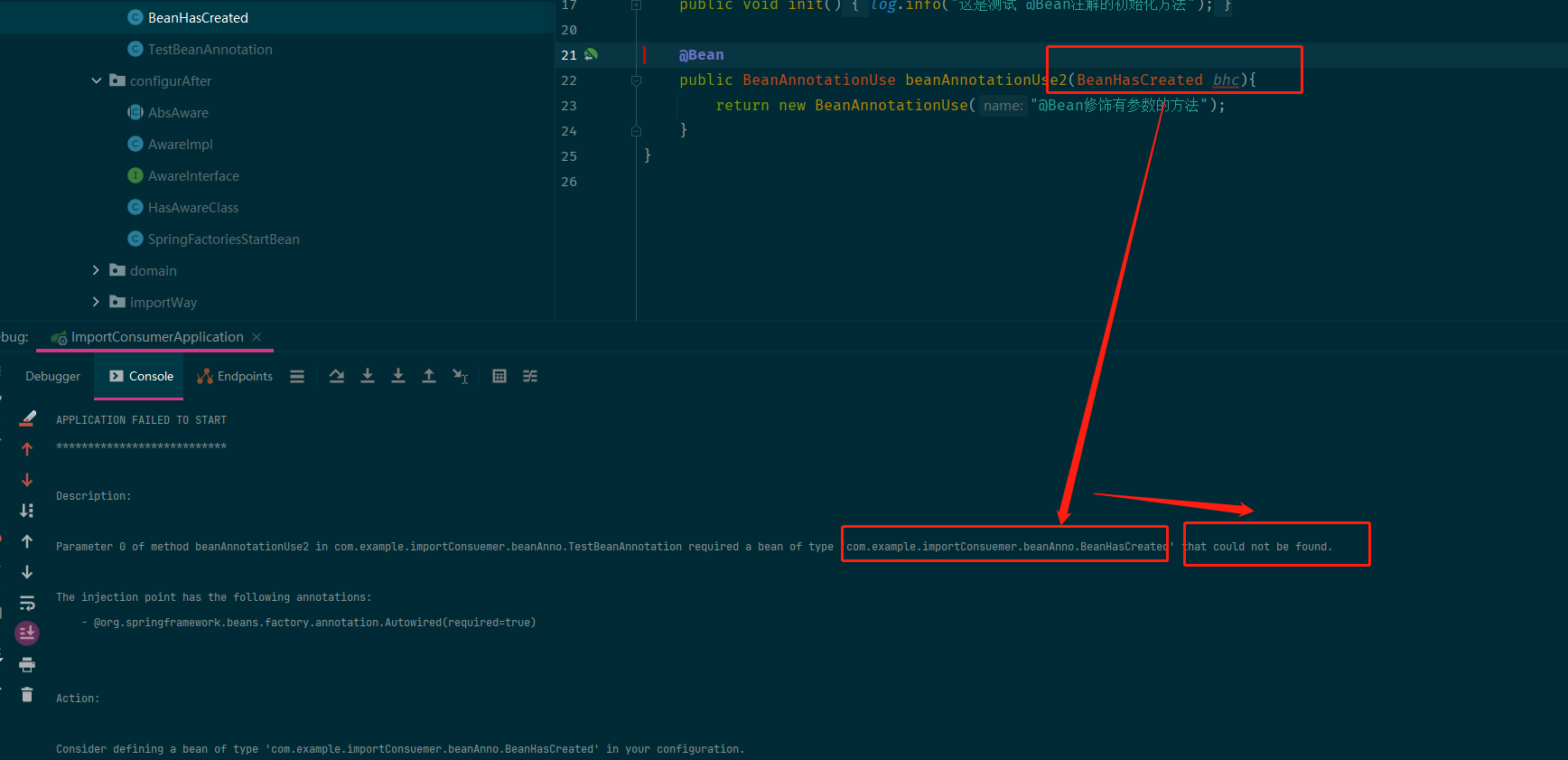This screenshot has height=760, width=1568.
Task: Click the Step Into debugger icon
Action: click(x=368, y=376)
